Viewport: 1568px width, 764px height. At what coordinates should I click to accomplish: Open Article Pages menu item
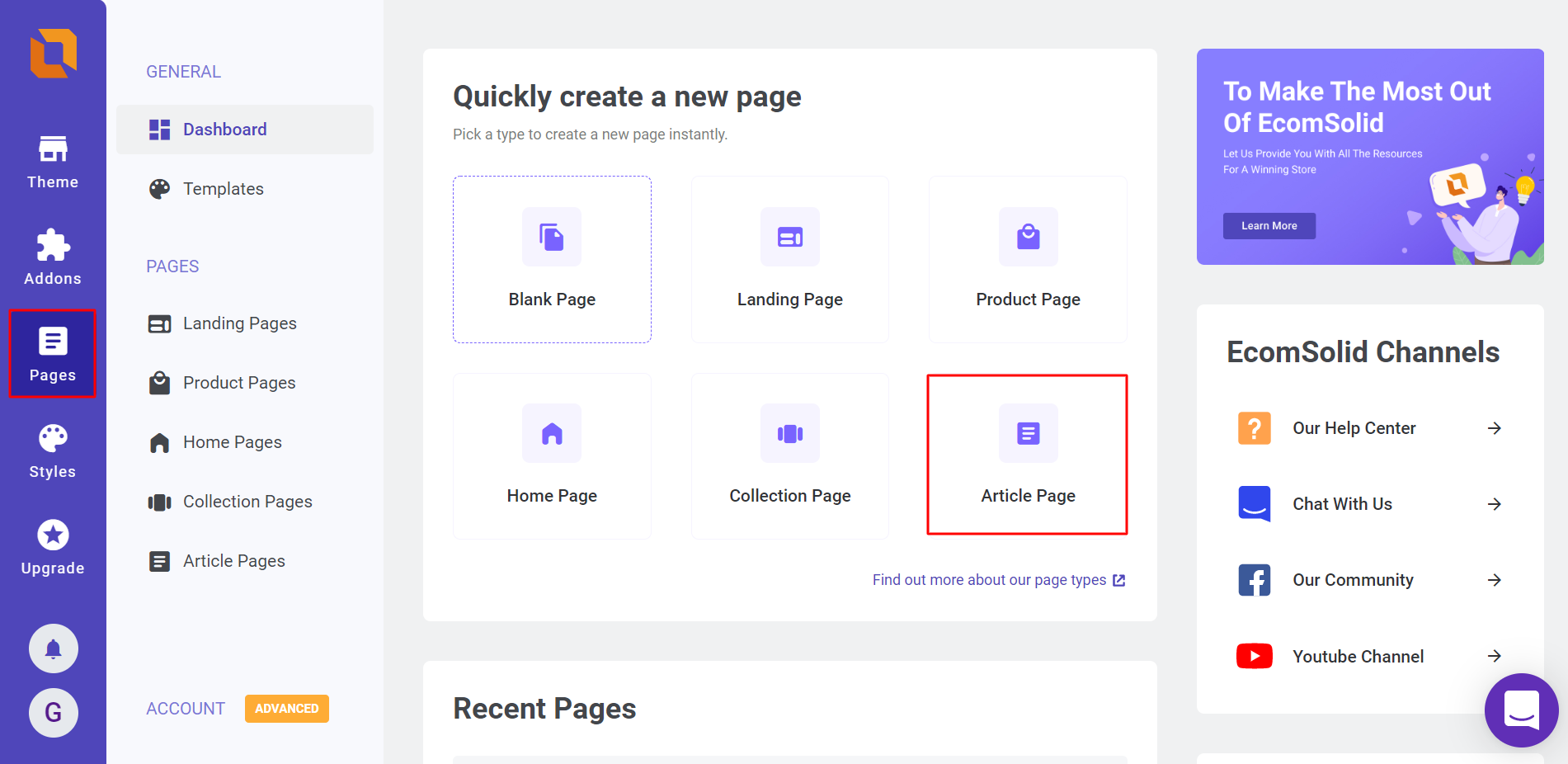tap(245, 561)
